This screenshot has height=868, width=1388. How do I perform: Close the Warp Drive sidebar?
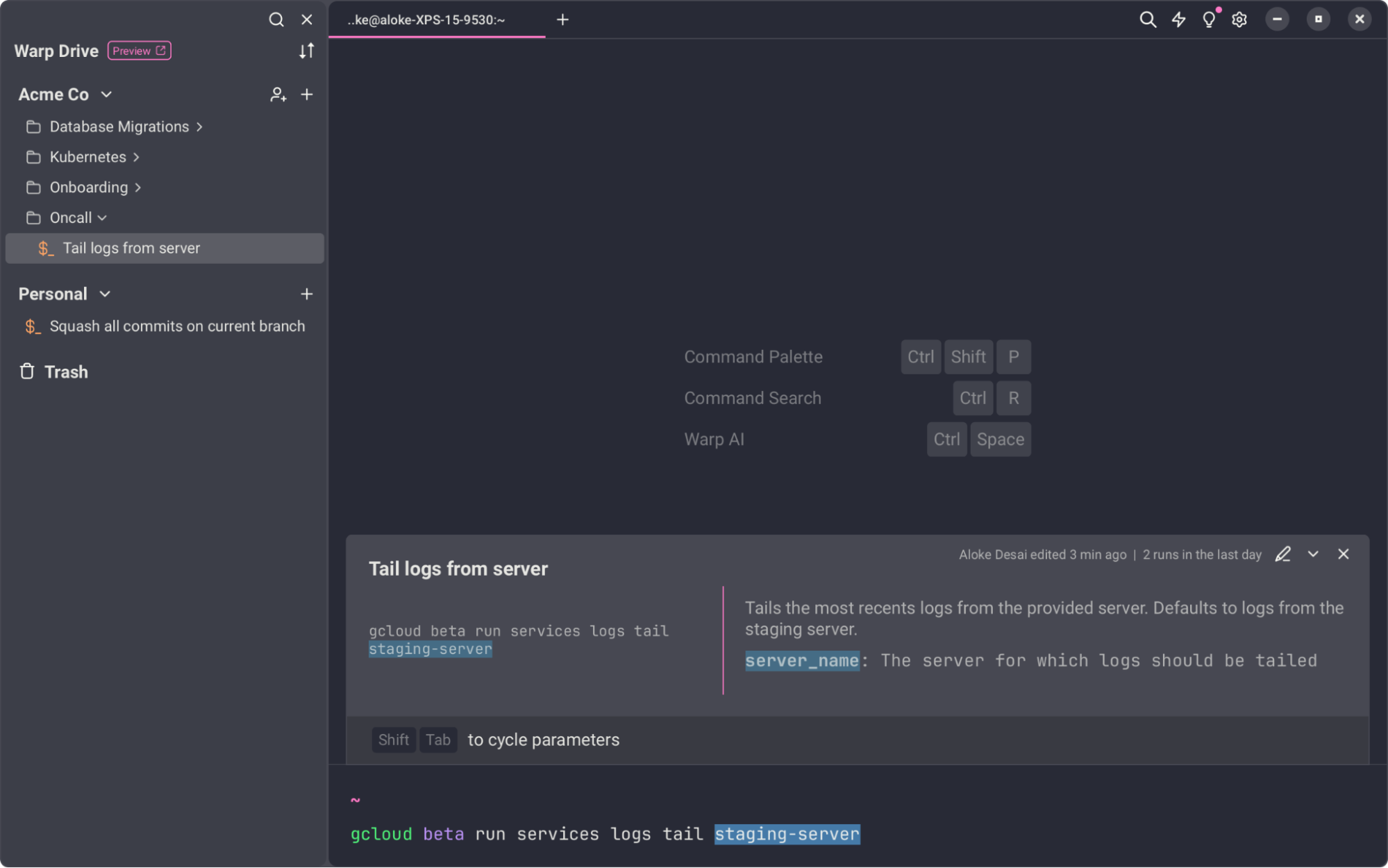point(307,19)
